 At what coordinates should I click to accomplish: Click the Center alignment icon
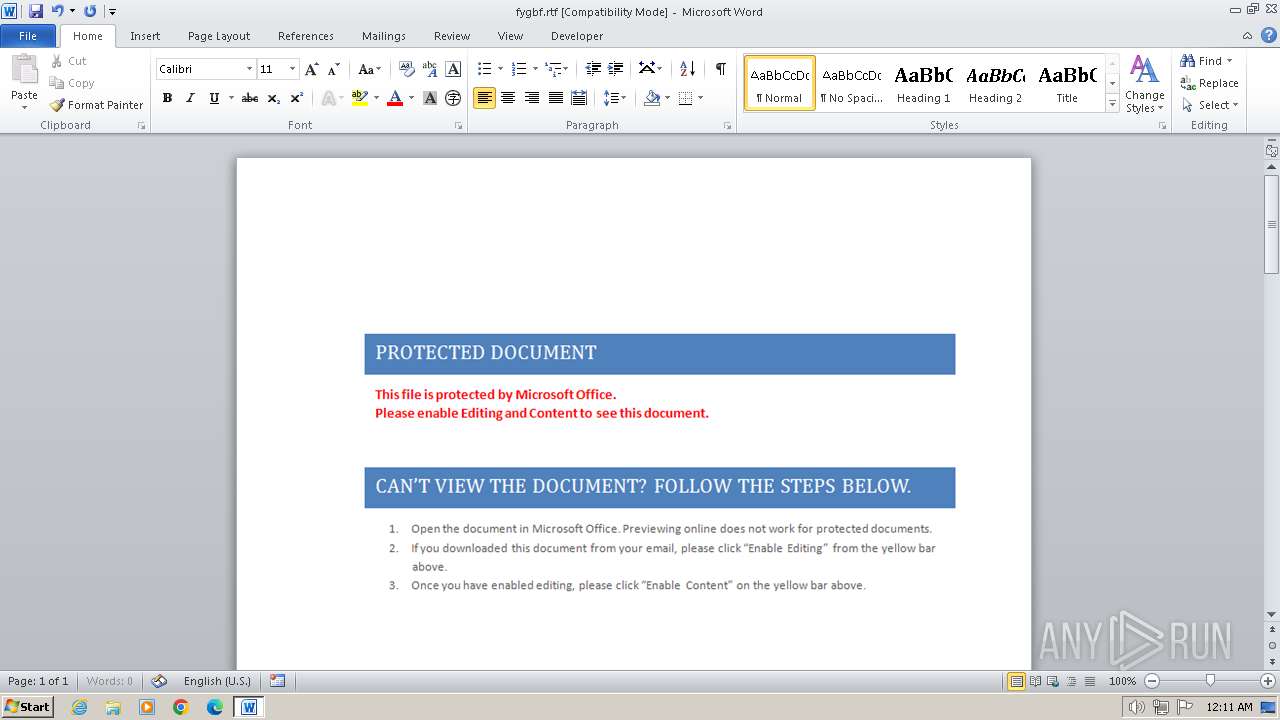(x=508, y=98)
